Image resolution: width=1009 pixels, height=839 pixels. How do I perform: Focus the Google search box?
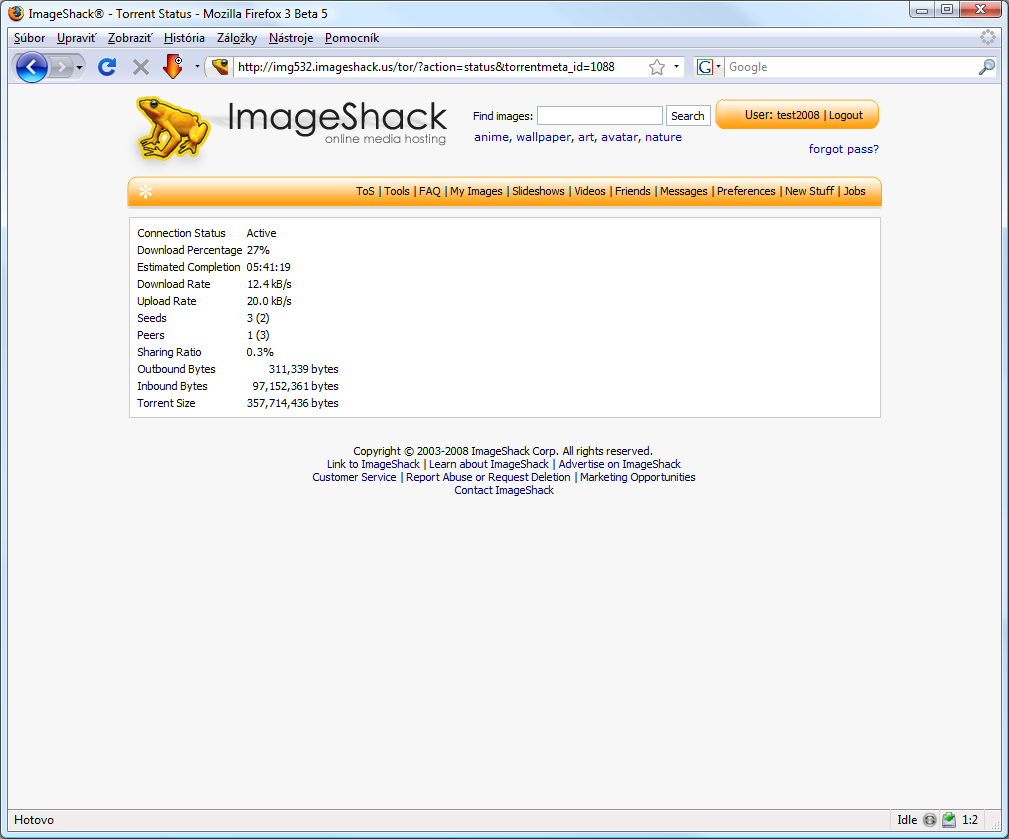coord(851,67)
